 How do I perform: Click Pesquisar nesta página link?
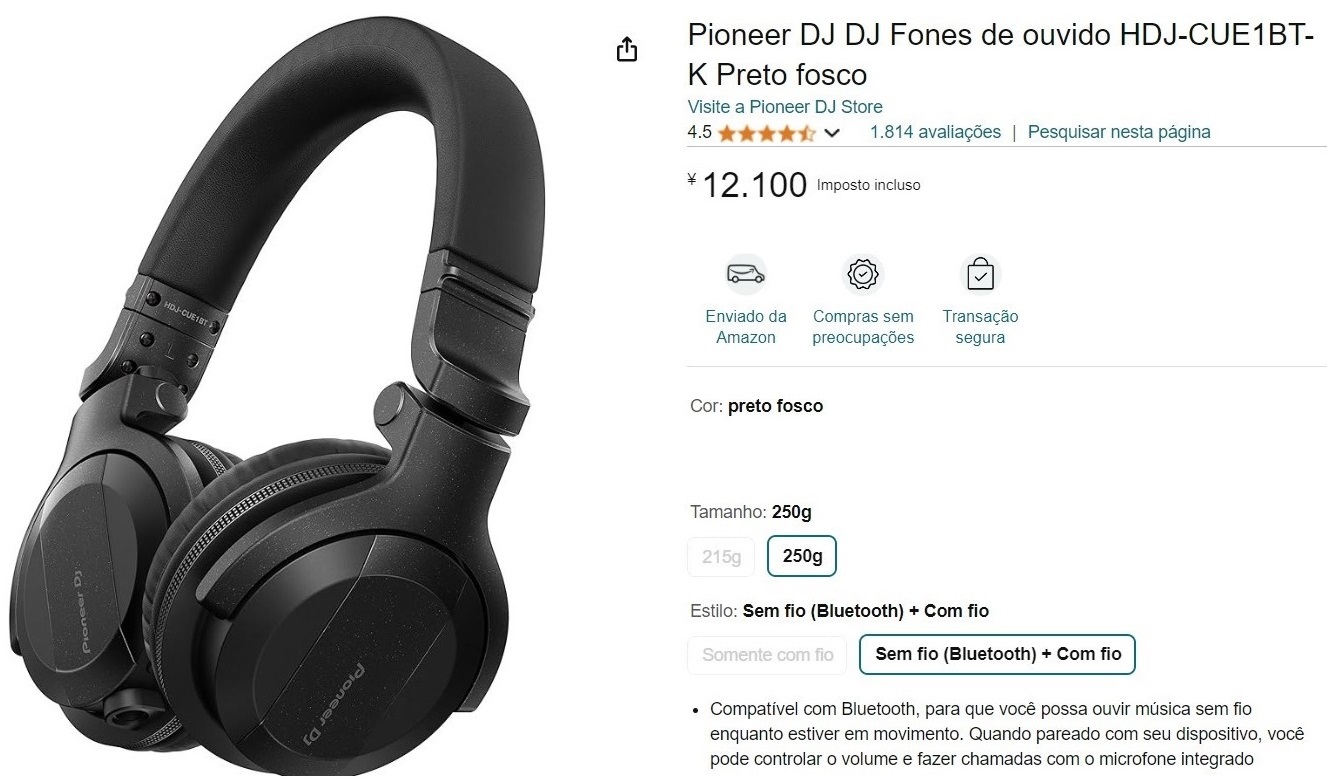(1119, 132)
